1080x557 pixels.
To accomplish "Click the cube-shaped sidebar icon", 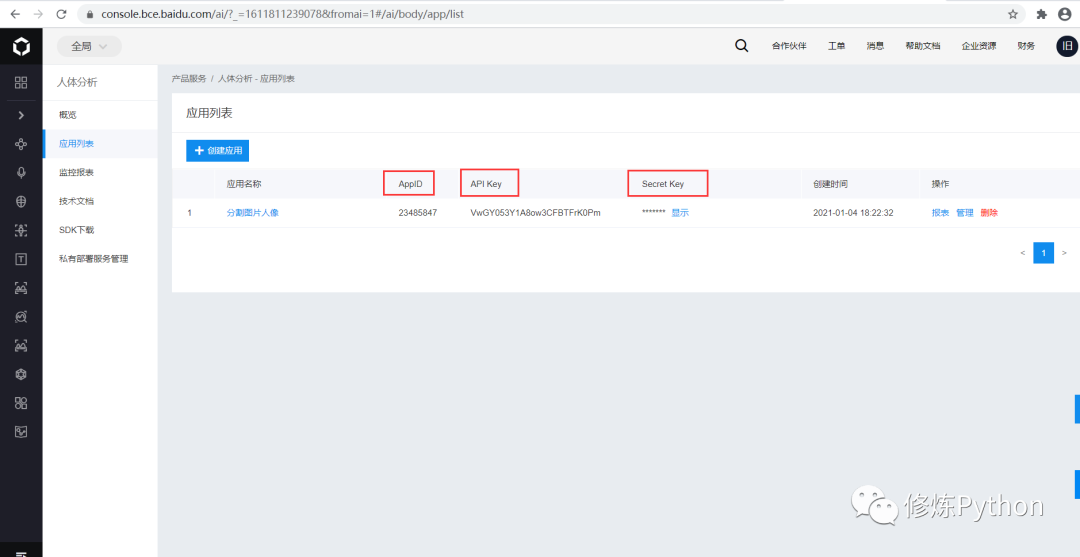I will [21, 374].
